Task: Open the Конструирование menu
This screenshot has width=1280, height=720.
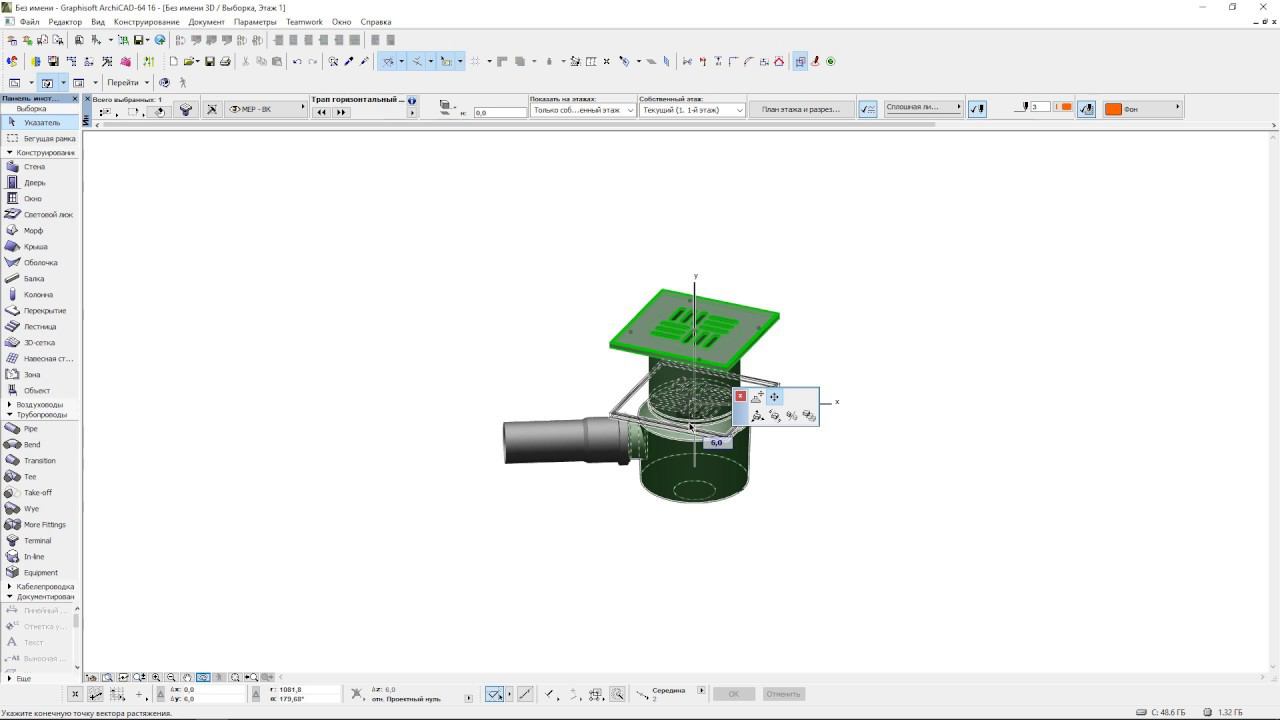Action: click(x=146, y=22)
